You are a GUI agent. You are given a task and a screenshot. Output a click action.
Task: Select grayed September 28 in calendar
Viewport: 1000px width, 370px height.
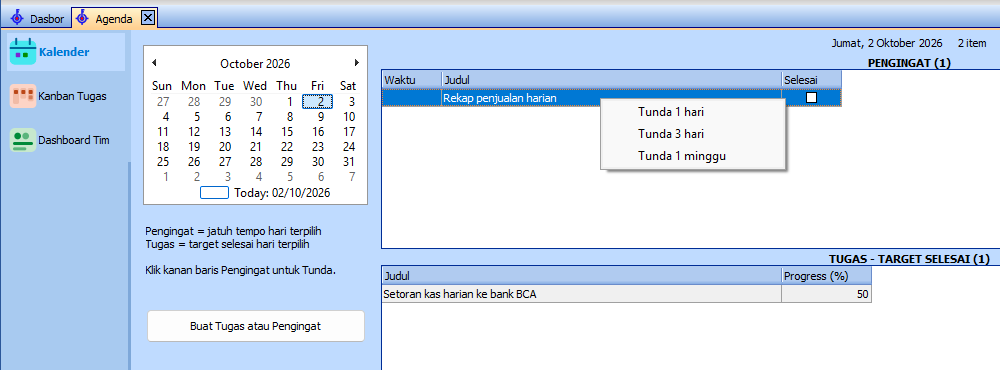[x=194, y=101]
